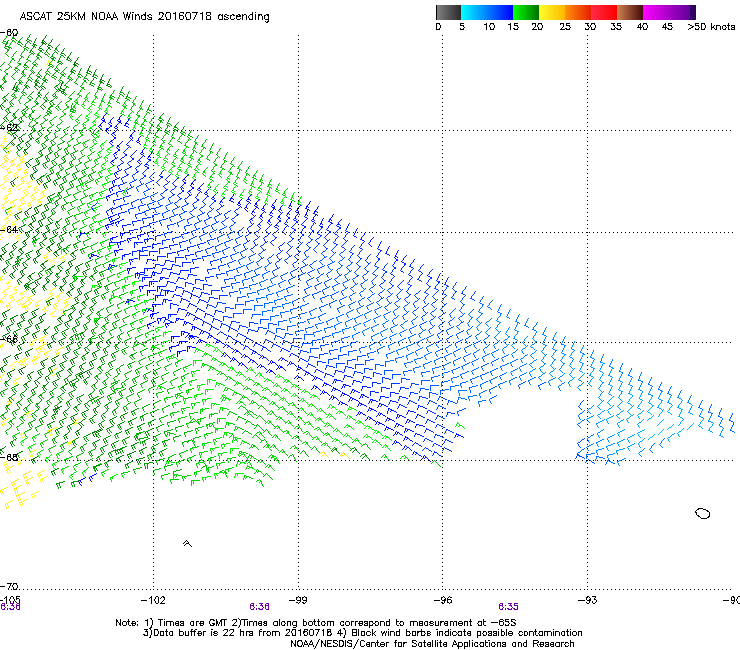Viewport: 740px width, 650px height.
Task: Click the magenta 40-50 knots color band
Action: [x=669, y=12]
